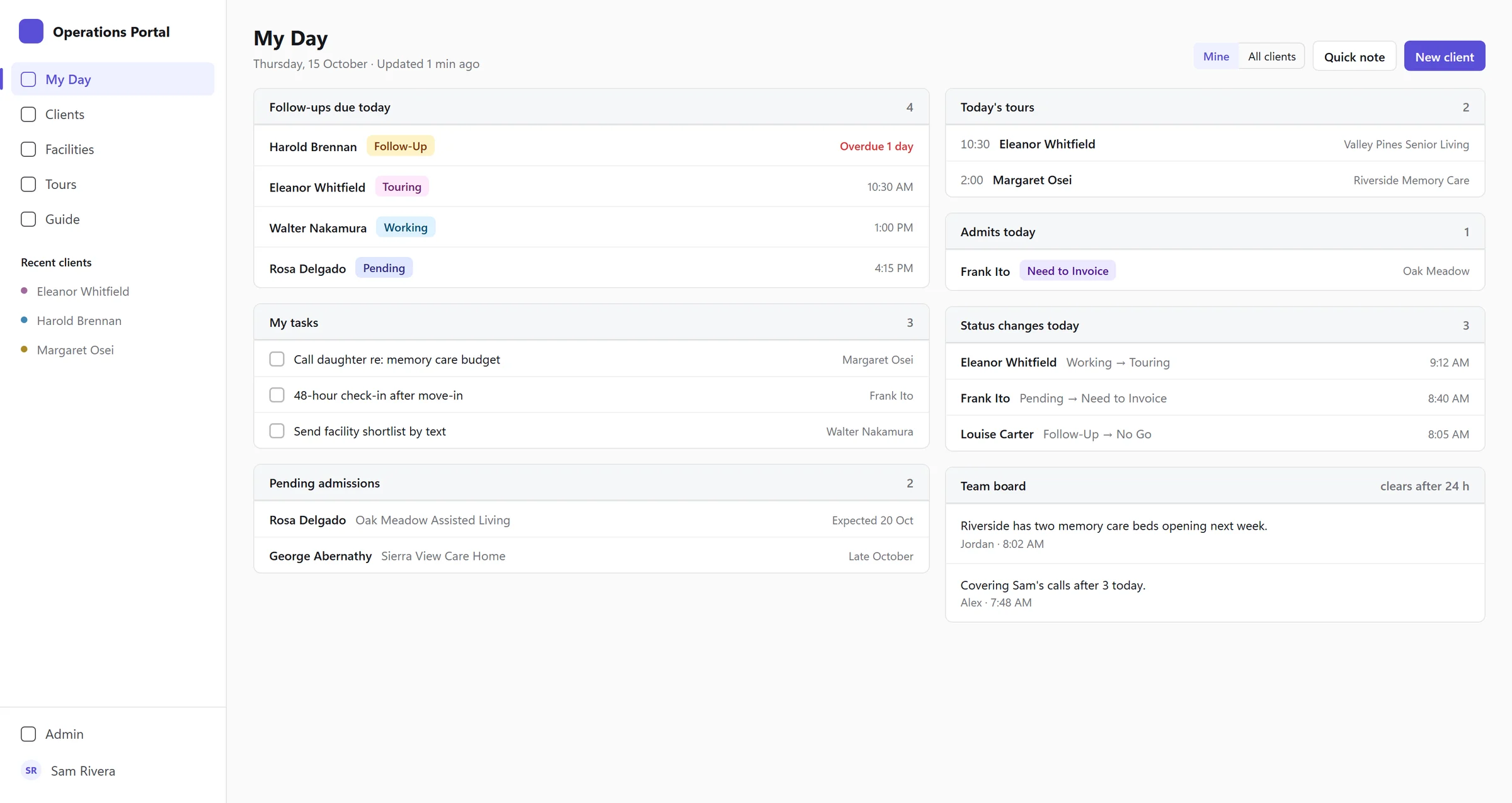
Task: Open Rosa Delgado in Follow-ups due today
Action: coord(307,268)
